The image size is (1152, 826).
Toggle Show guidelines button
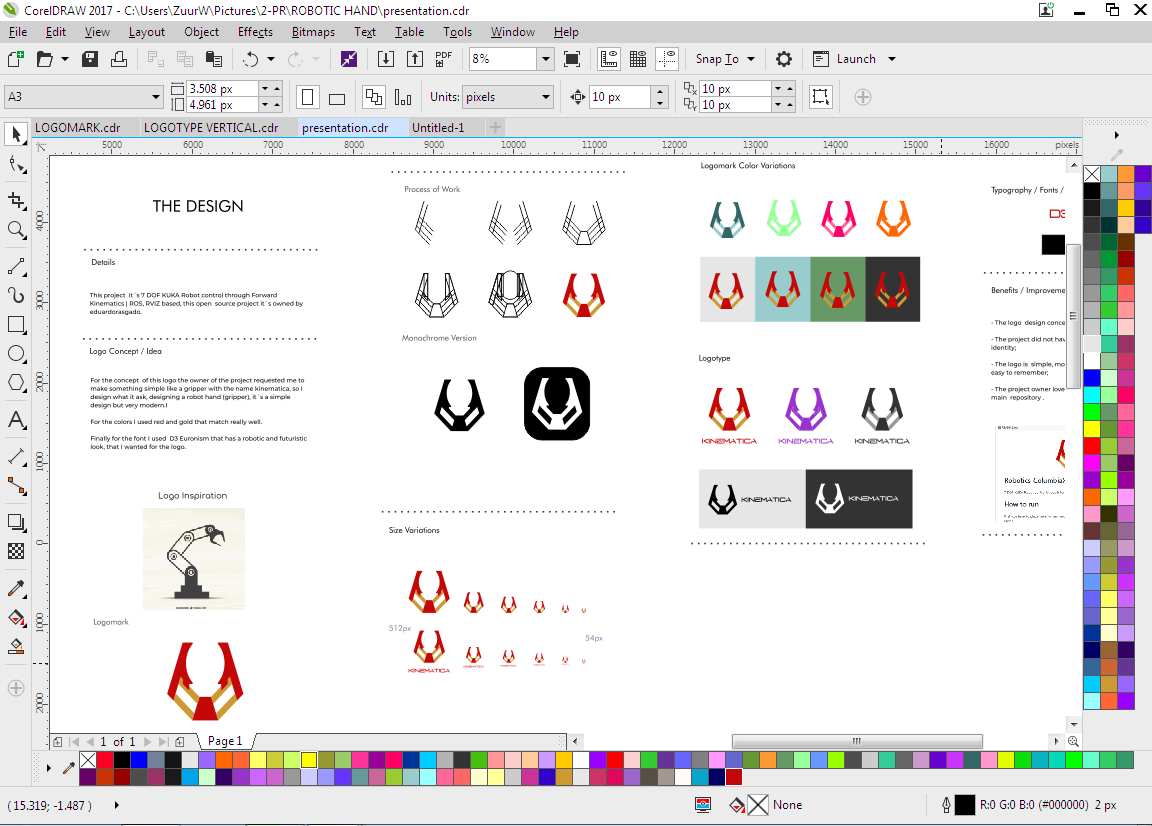[667, 59]
